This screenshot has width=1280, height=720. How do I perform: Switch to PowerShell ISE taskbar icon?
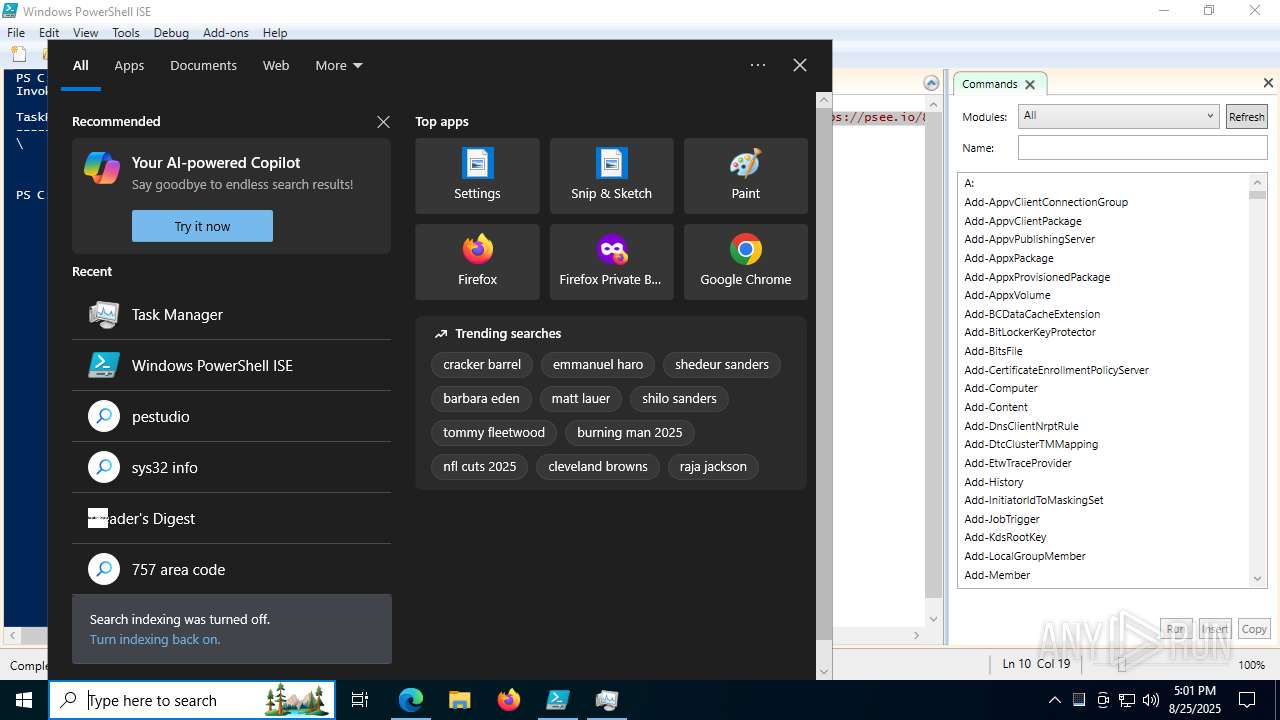pos(558,700)
